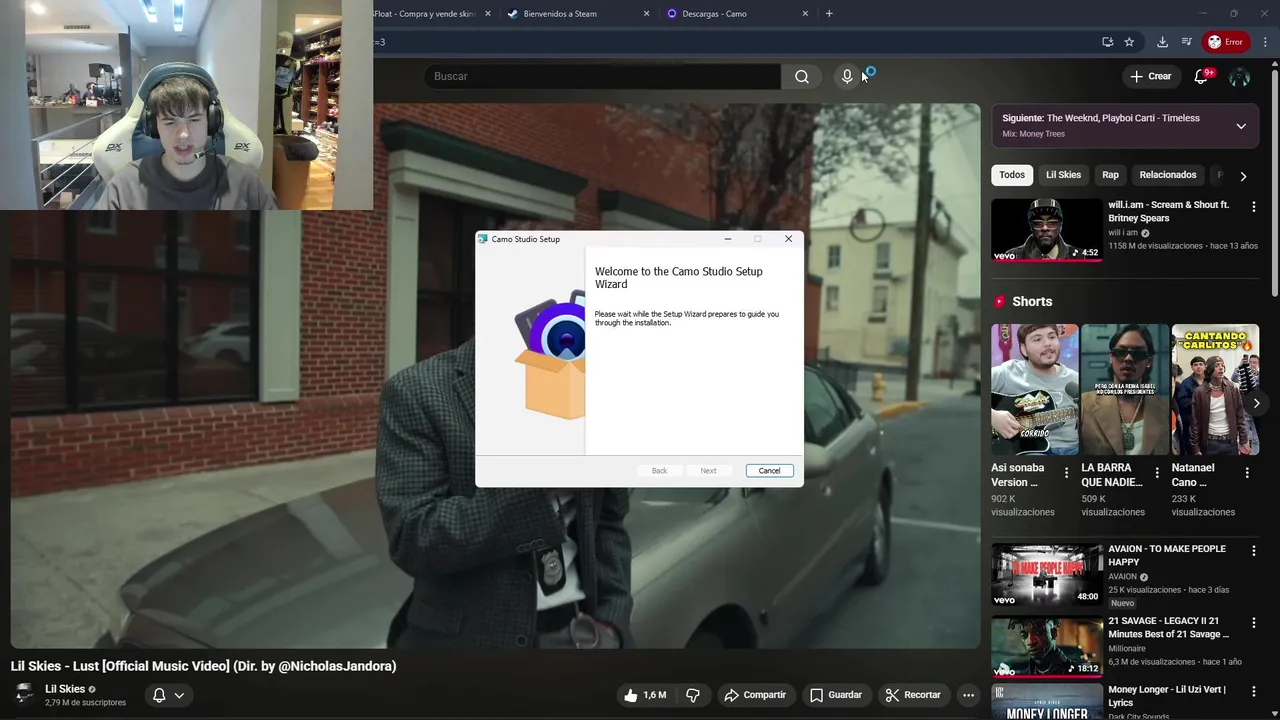Image resolution: width=1280 pixels, height=720 pixels.
Task: Open more actions ellipsis under video
Action: 968,695
